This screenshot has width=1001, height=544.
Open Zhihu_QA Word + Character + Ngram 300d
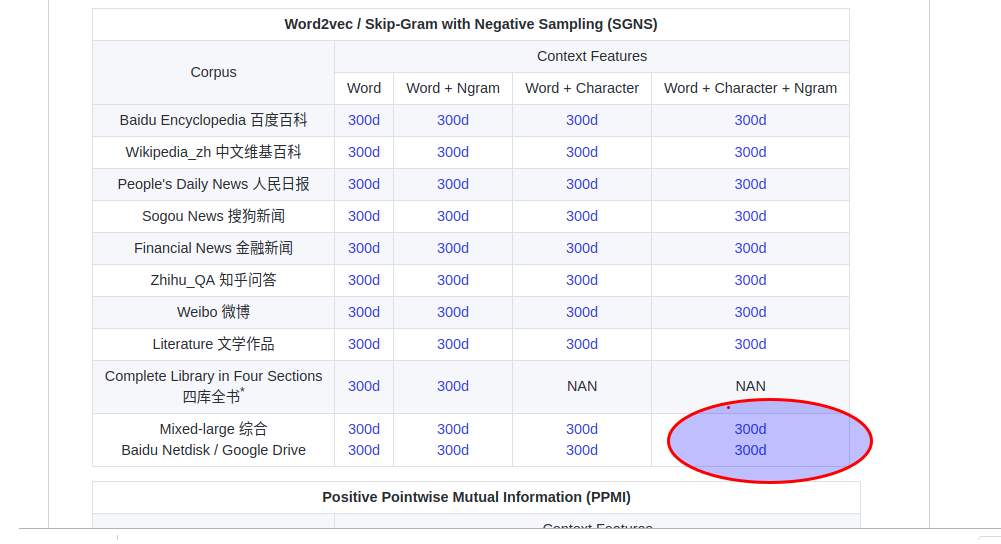click(x=750, y=280)
